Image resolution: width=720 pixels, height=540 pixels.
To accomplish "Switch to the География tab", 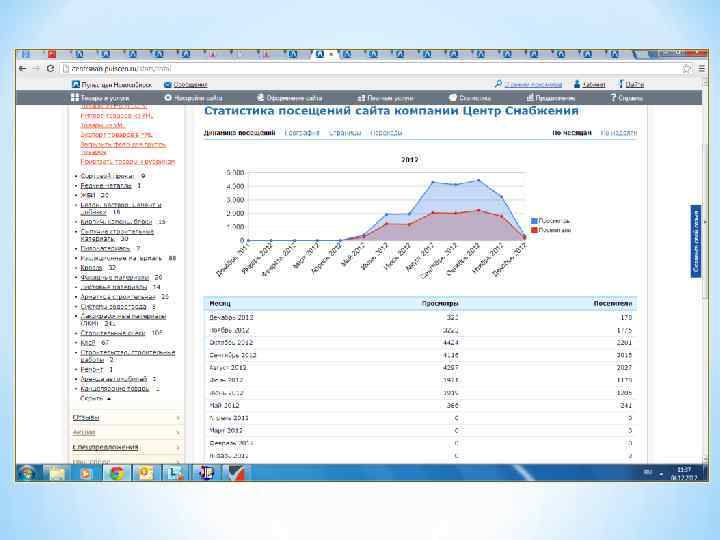I will coord(302,133).
